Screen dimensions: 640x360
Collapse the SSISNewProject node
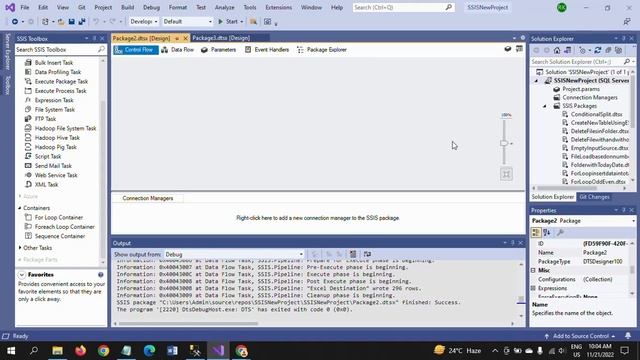[536, 81]
